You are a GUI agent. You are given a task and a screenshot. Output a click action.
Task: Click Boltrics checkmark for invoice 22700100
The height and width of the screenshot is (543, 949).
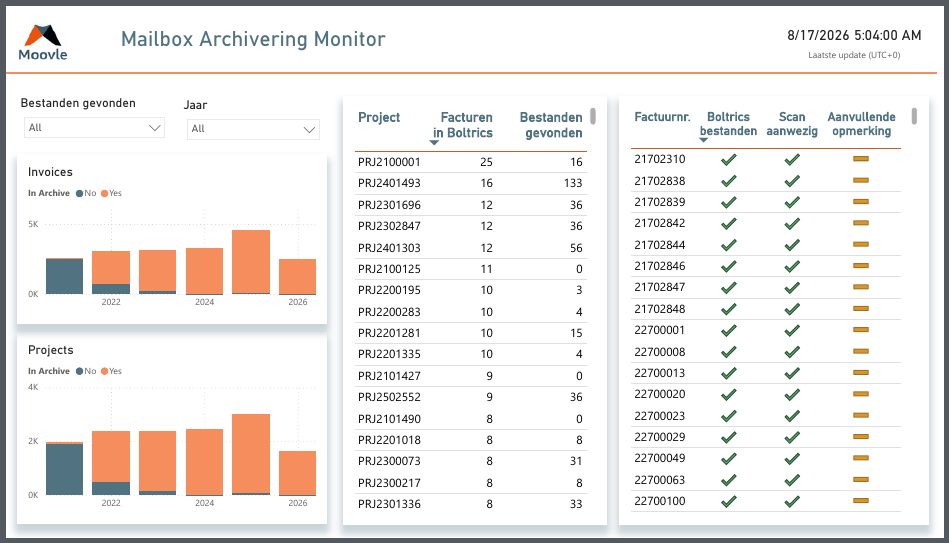pos(729,501)
